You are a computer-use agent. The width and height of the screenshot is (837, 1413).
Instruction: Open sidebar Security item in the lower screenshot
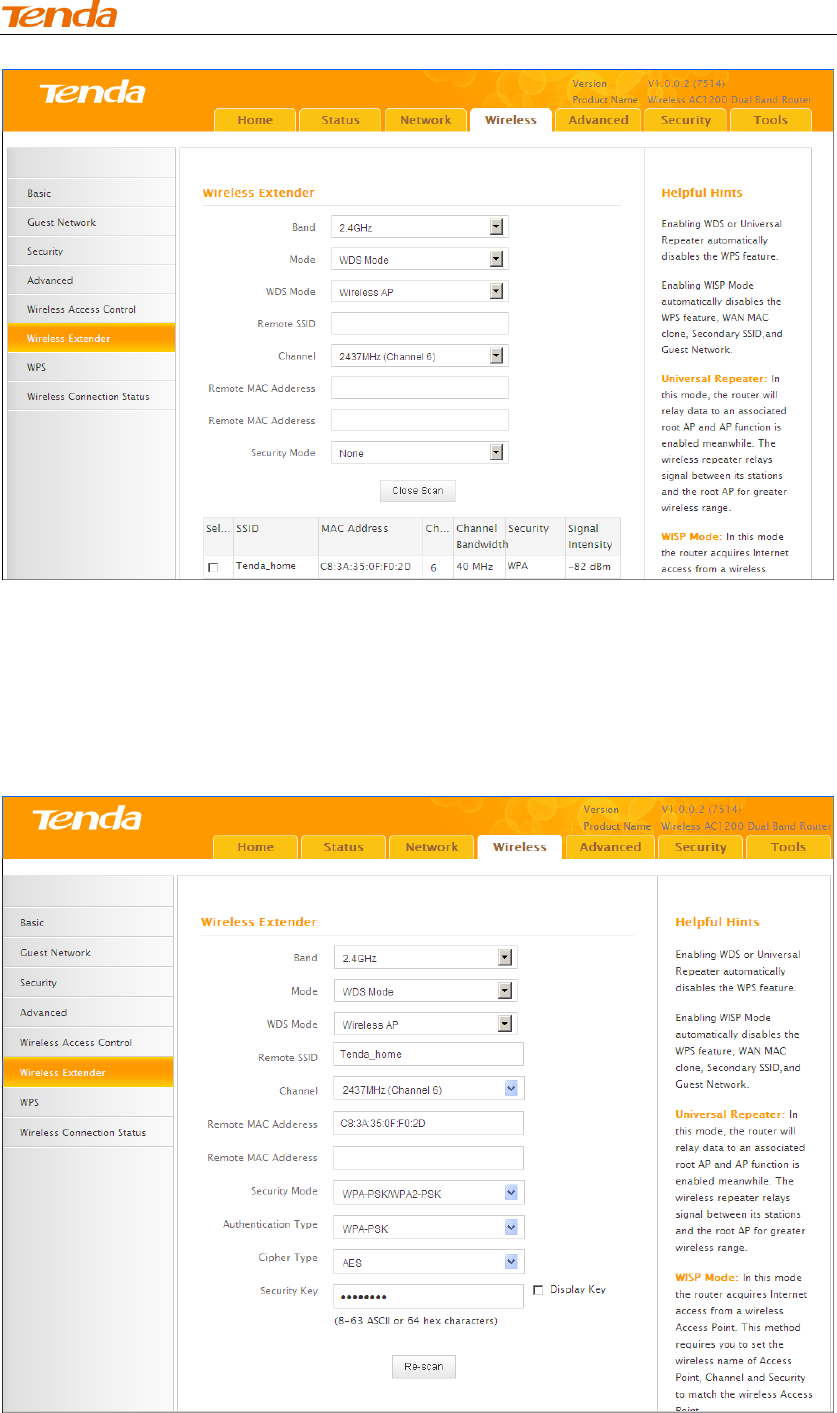pos(87,982)
